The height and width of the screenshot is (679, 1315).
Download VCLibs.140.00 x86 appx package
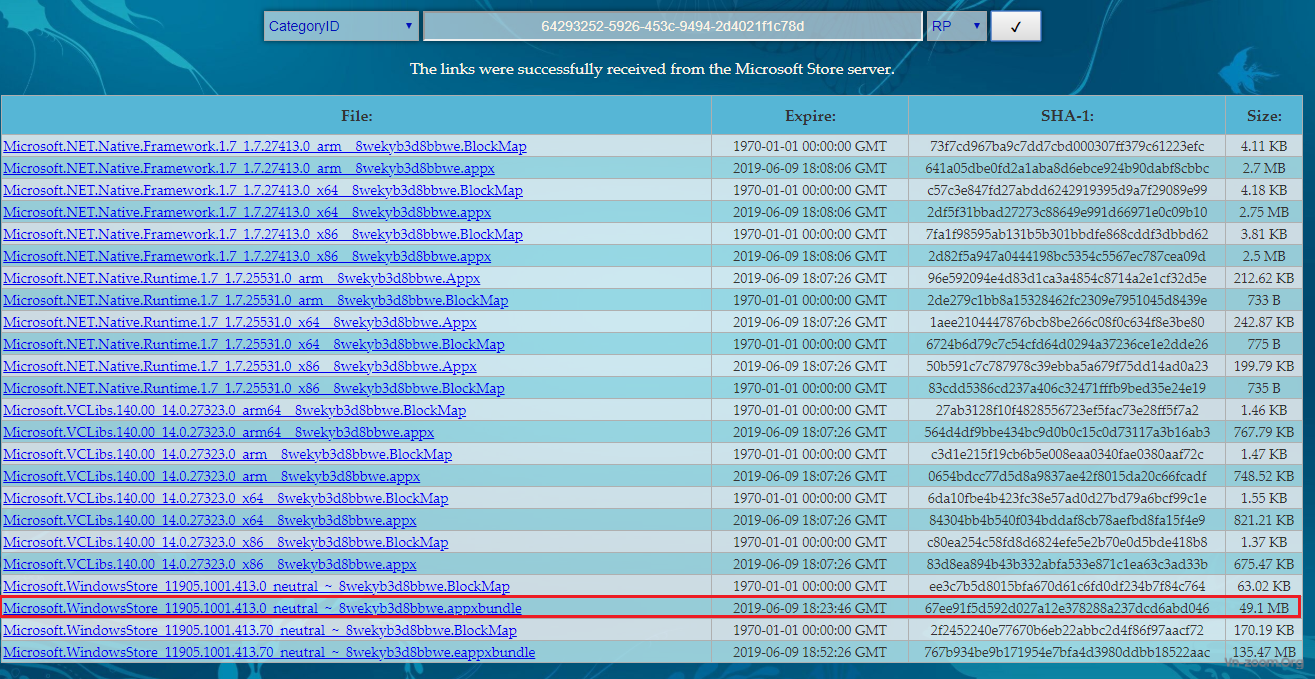210,564
